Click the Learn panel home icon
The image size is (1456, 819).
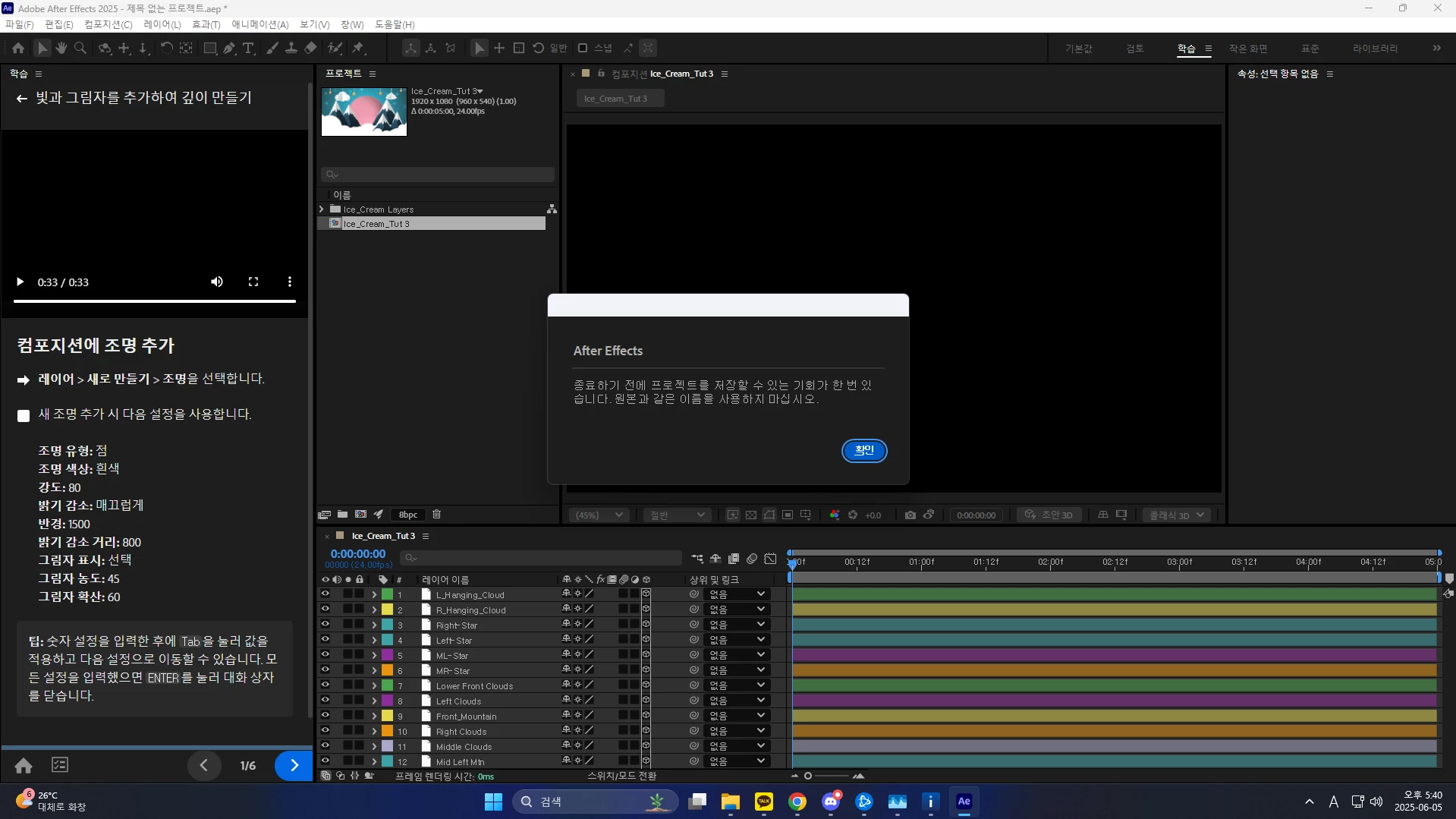click(x=24, y=766)
